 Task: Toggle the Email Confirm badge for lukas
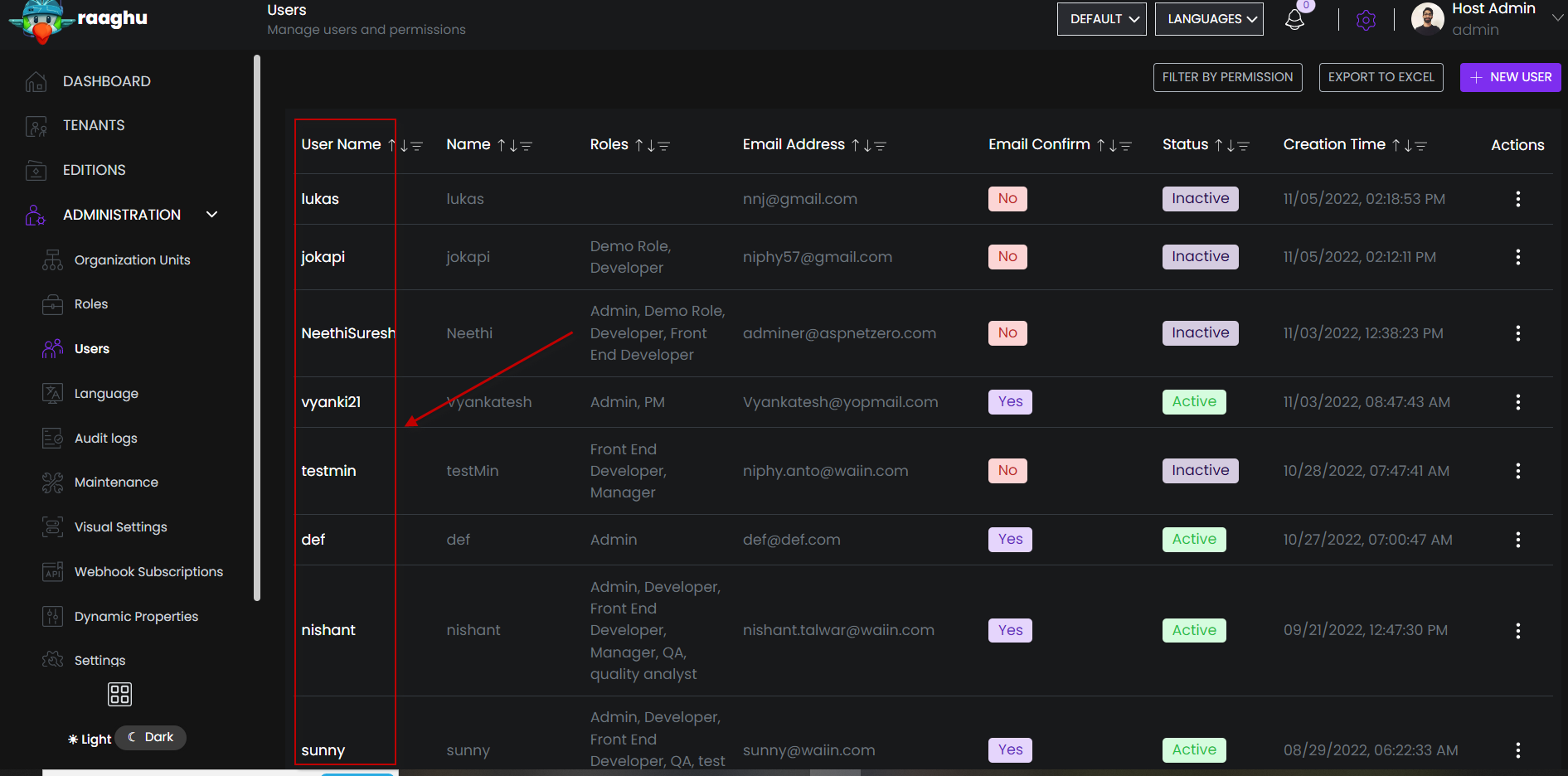(1007, 198)
